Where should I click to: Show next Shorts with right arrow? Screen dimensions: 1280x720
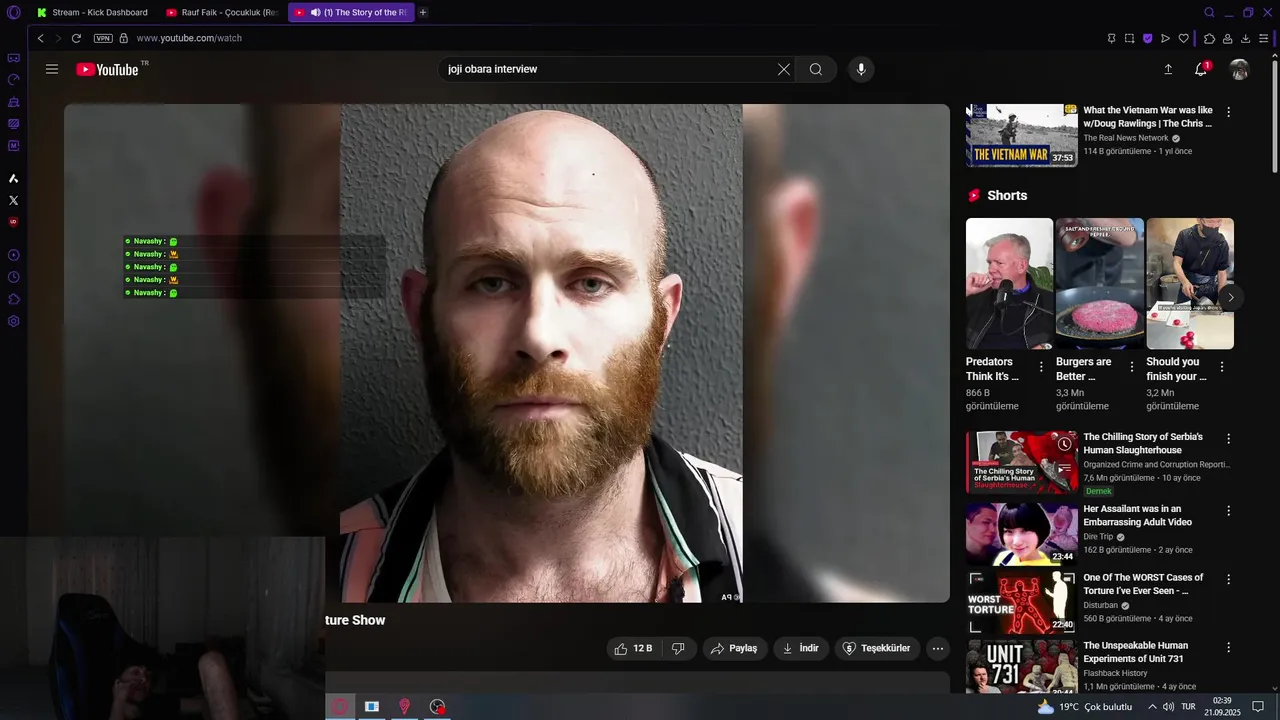[x=1231, y=297]
